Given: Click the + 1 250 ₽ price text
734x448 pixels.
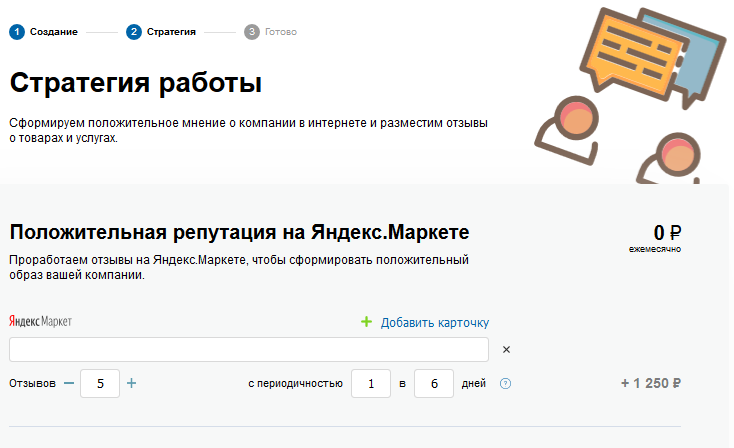Looking at the screenshot, I should [x=651, y=383].
